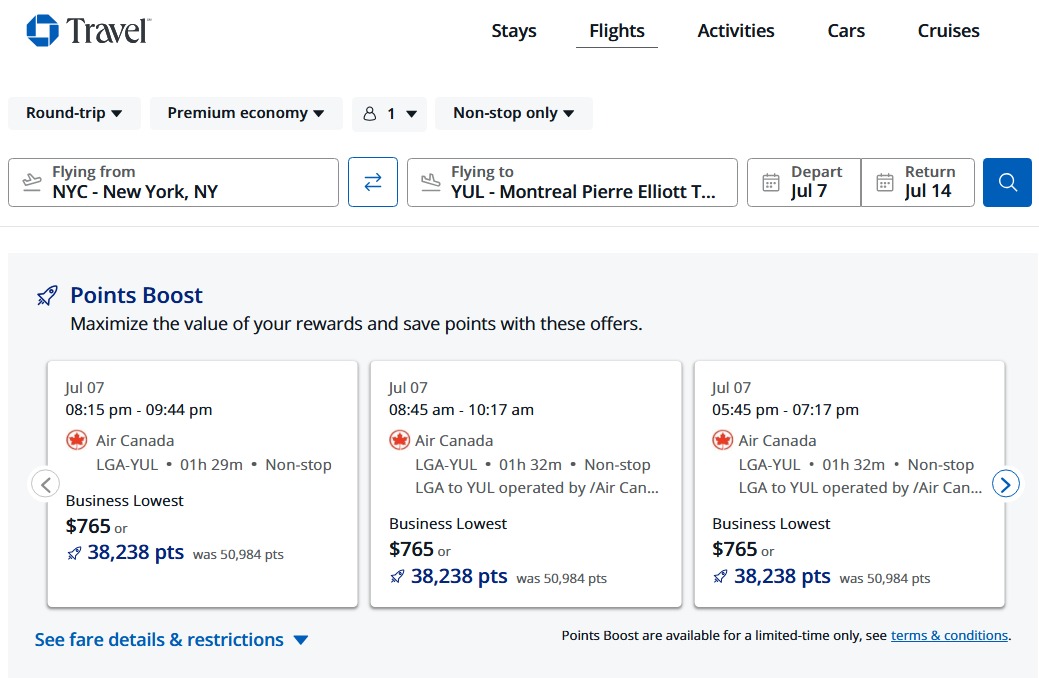
Task: Open the Round-trip dropdown
Action: (x=74, y=113)
